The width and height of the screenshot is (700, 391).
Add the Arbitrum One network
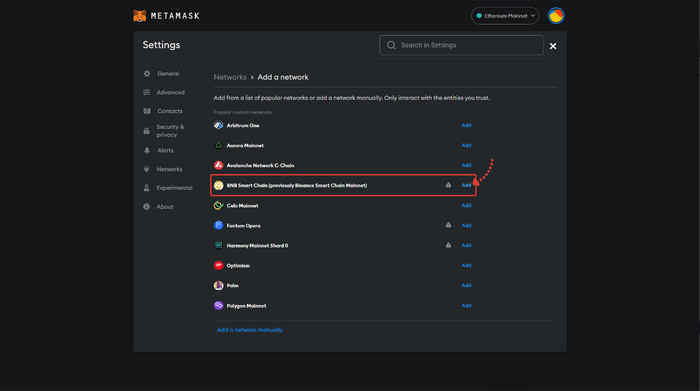pyautogui.click(x=466, y=125)
